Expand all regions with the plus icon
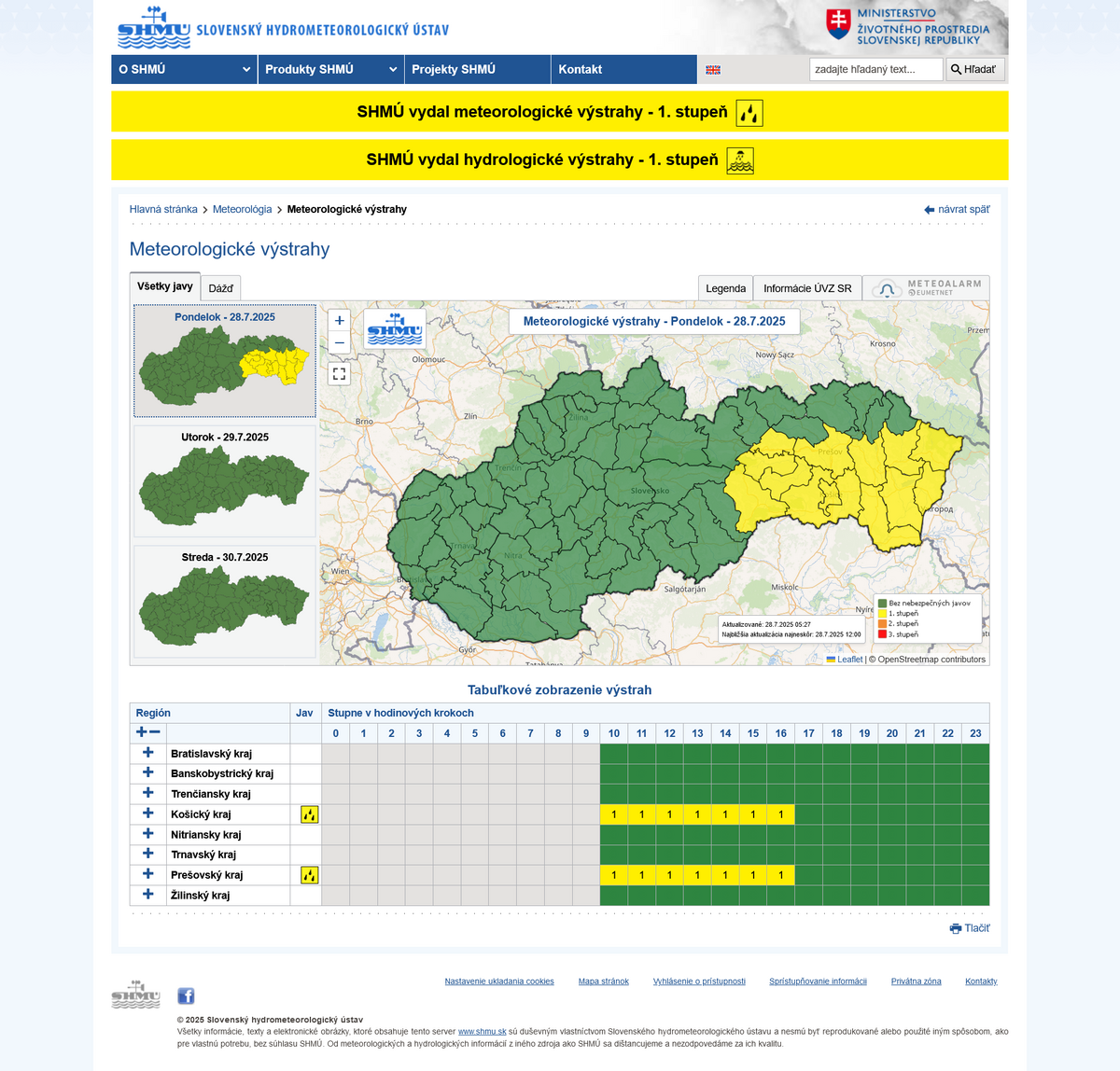1120x1071 pixels. [142, 732]
